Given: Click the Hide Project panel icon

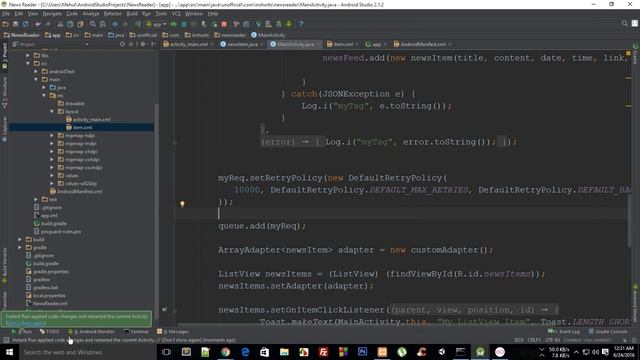Looking at the screenshot, I should pyautogui.click(x=153, y=44).
